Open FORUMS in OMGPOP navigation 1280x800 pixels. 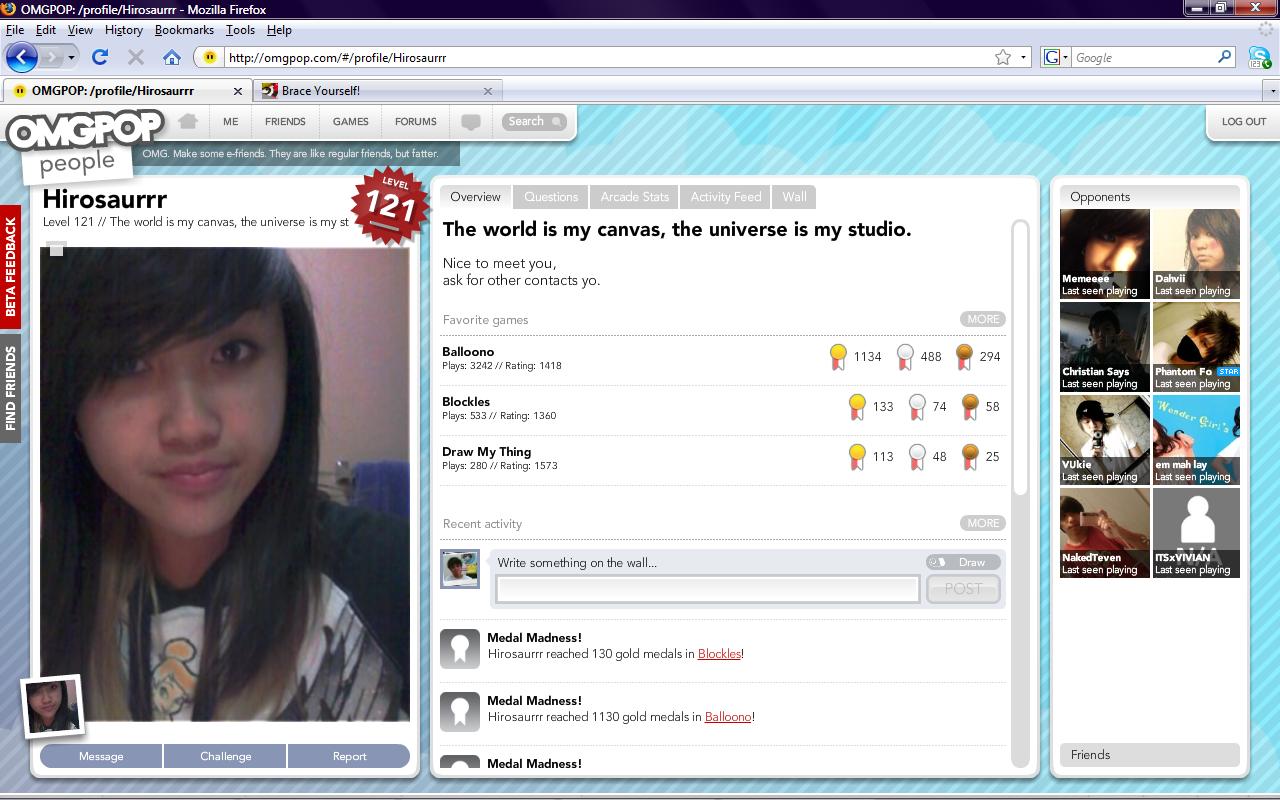[x=415, y=122]
